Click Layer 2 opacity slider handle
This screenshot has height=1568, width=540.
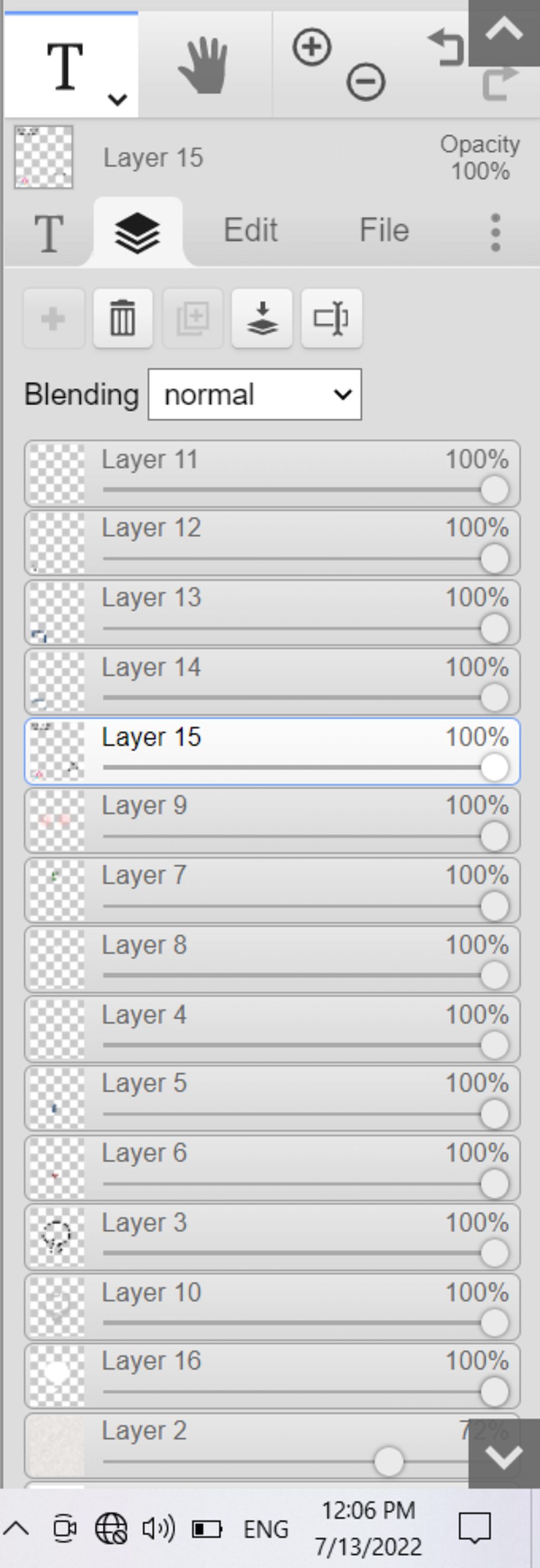pos(388,1462)
